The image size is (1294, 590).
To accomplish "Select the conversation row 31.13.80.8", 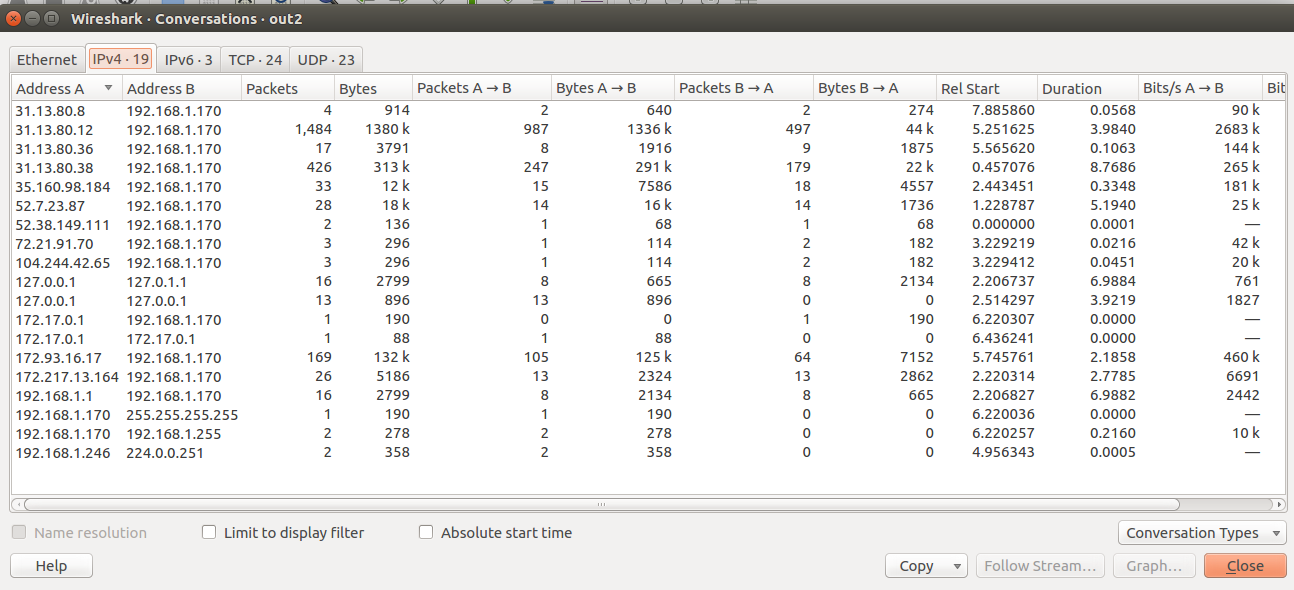I will (x=649, y=111).
